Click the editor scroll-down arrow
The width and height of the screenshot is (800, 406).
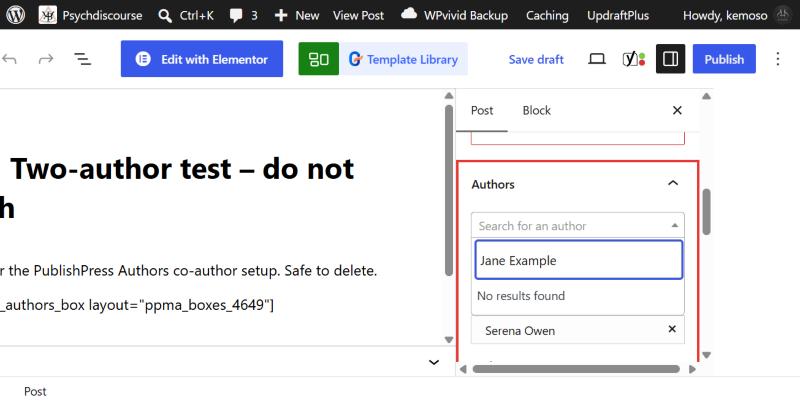pyautogui.click(x=449, y=340)
